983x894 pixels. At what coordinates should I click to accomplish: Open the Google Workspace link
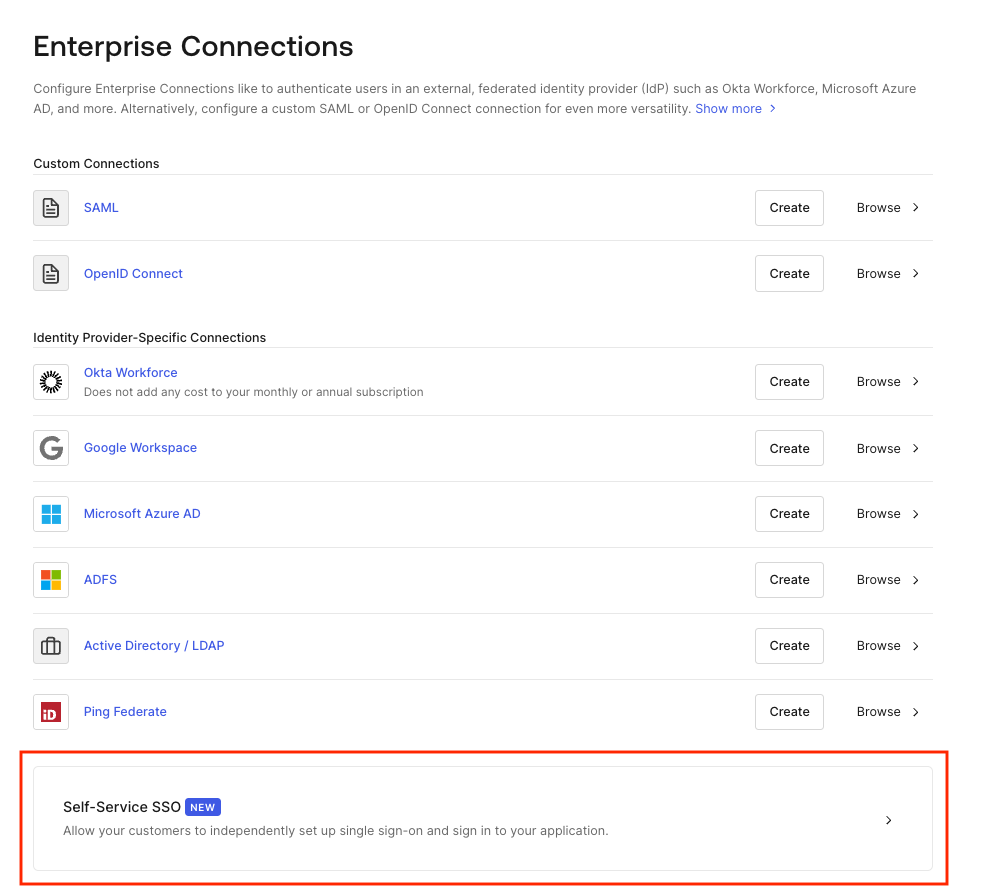point(140,448)
